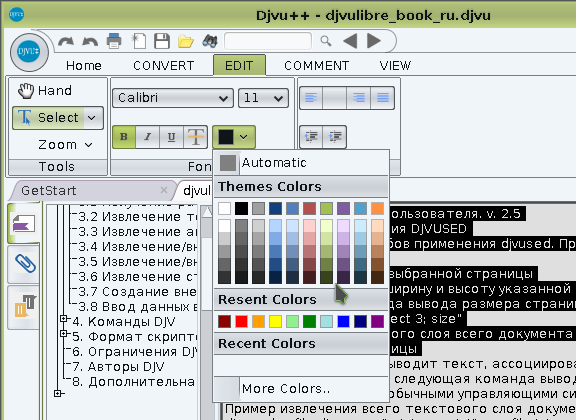Open More Colors dialog
The height and width of the screenshot is (420, 576).
(x=300, y=388)
